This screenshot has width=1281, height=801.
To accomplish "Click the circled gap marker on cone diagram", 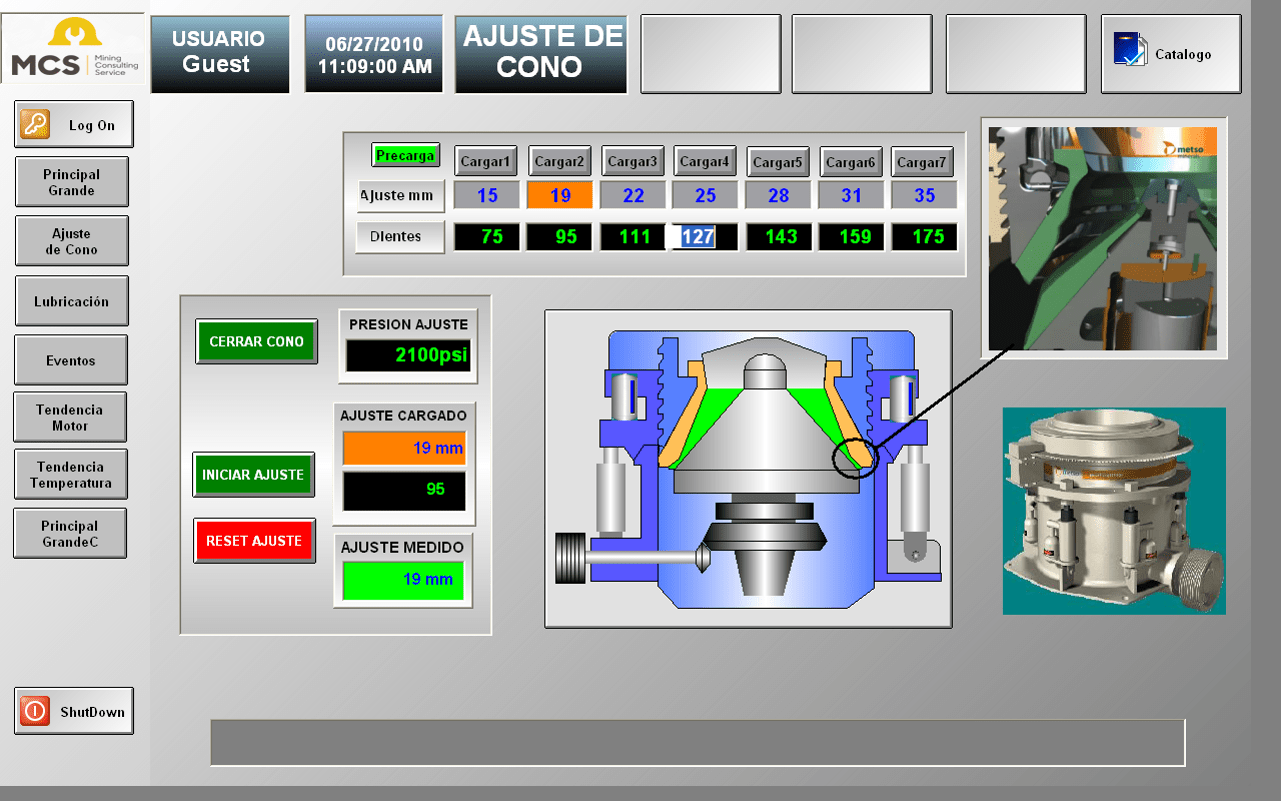I will tap(855, 457).
